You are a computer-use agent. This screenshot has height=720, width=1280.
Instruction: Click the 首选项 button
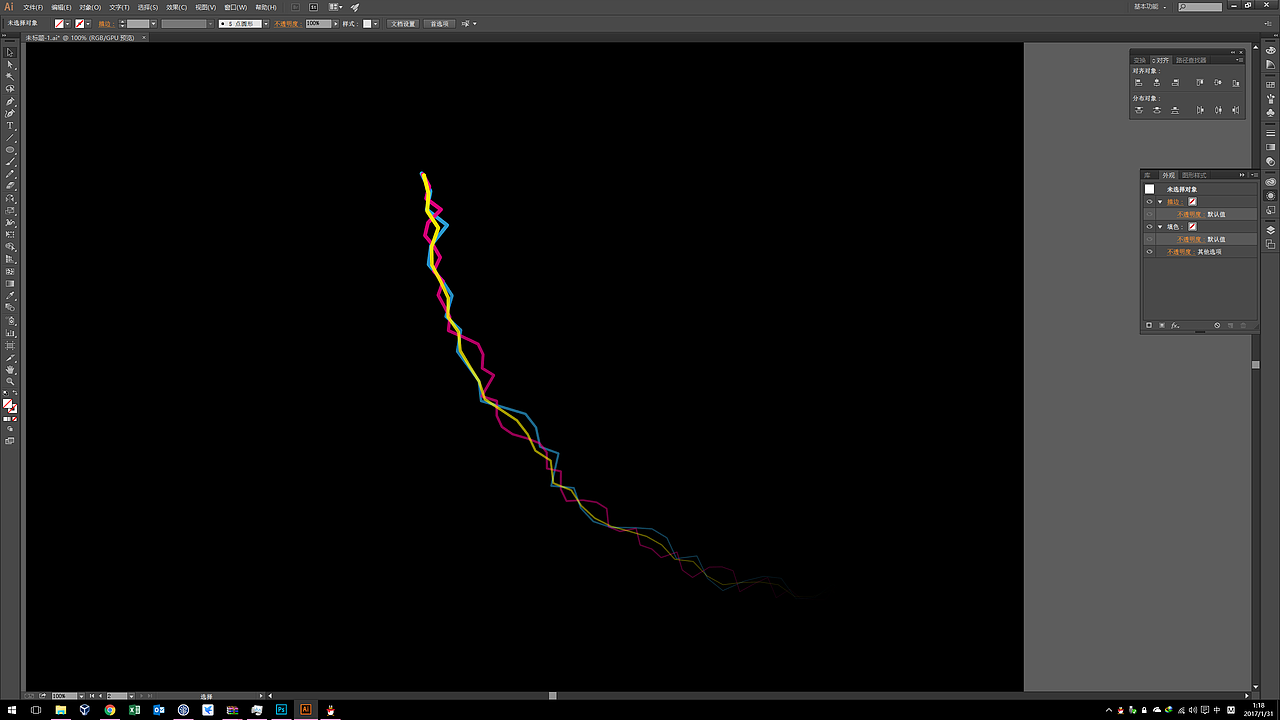(x=441, y=23)
